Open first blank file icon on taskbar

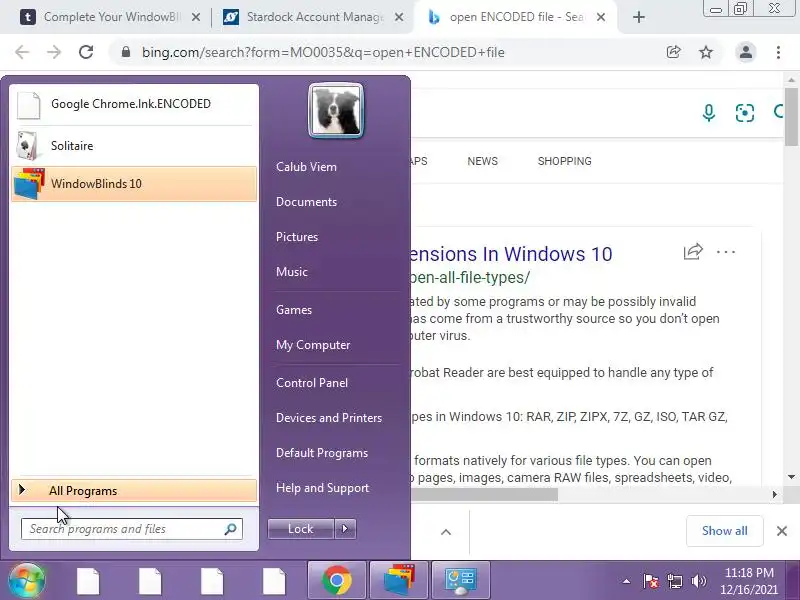pos(88,581)
